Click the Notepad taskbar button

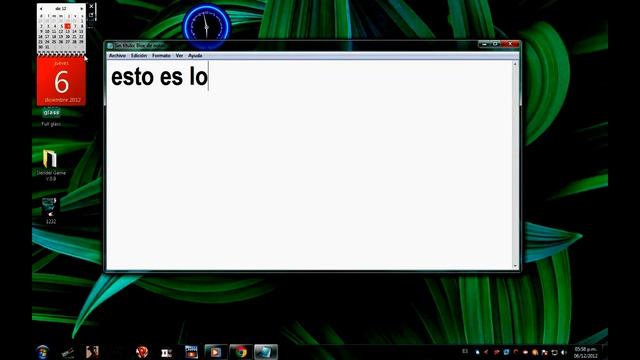click(266, 352)
